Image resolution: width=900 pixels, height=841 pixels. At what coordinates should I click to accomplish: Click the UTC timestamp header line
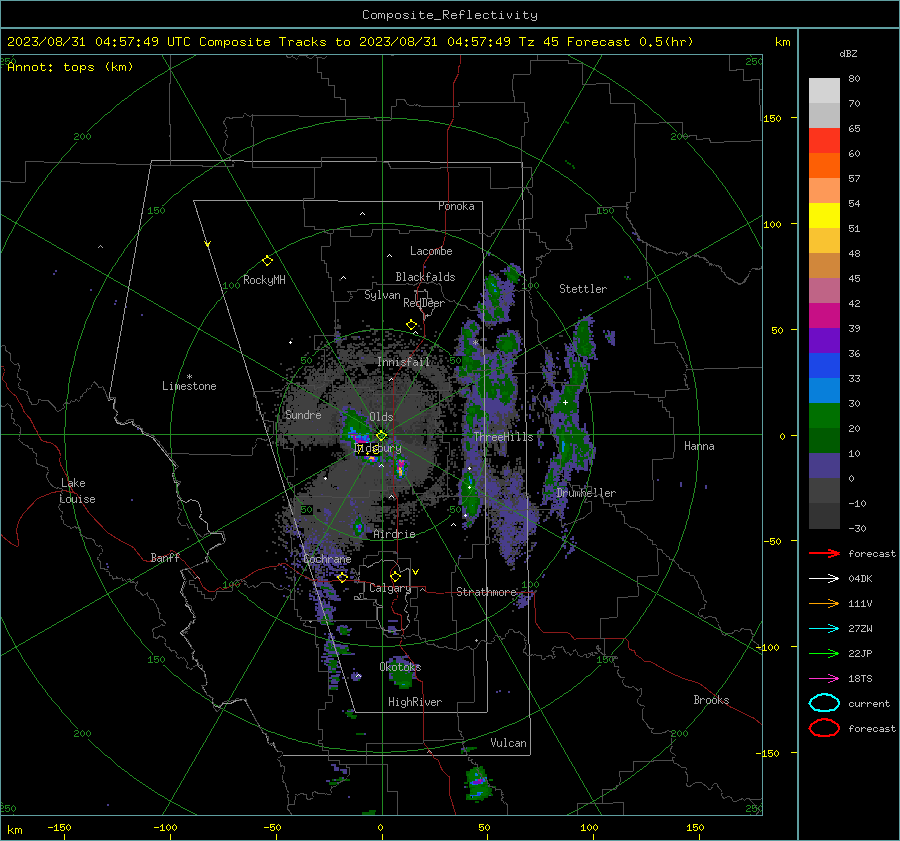point(350,42)
